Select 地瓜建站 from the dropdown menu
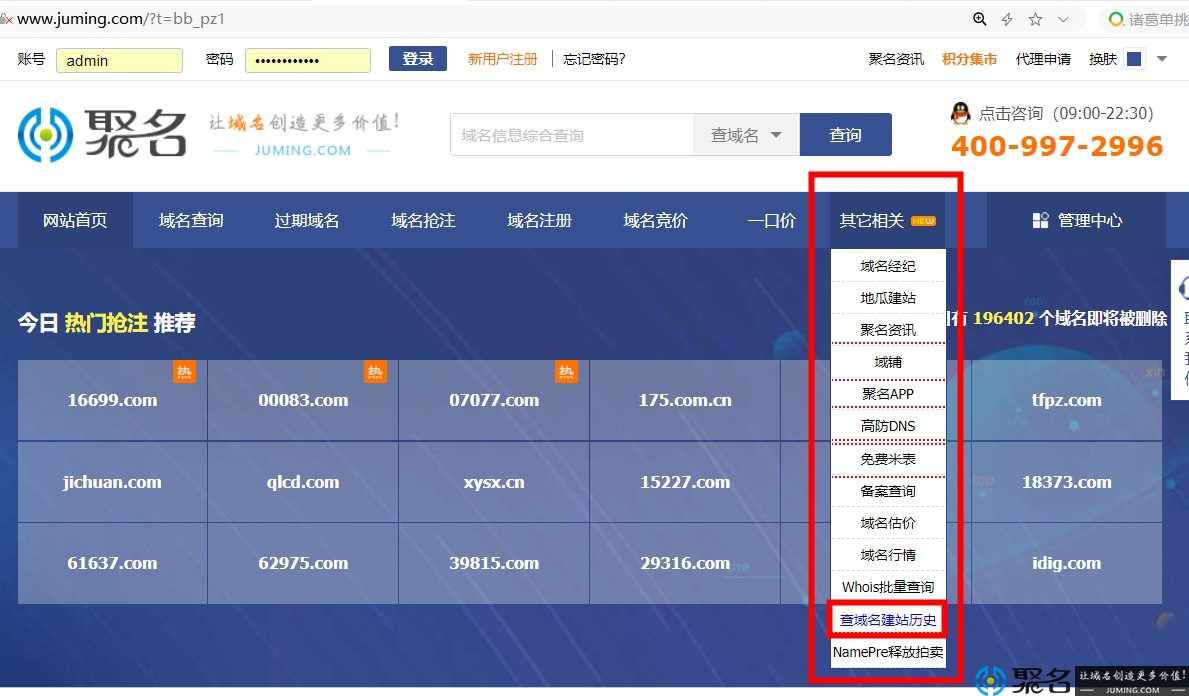The height and width of the screenshot is (696, 1189). pyautogui.click(x=888, y=298)
